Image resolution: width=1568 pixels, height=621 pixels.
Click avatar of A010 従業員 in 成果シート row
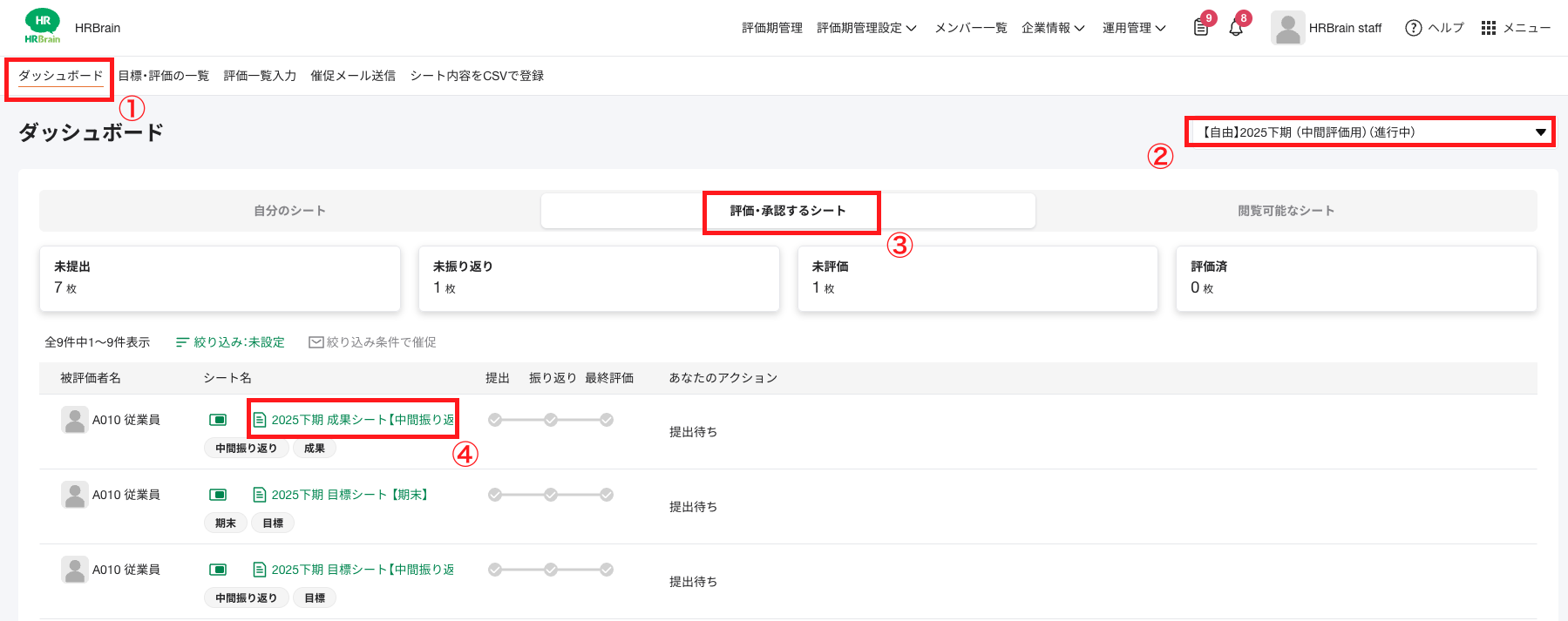(75, 420)
